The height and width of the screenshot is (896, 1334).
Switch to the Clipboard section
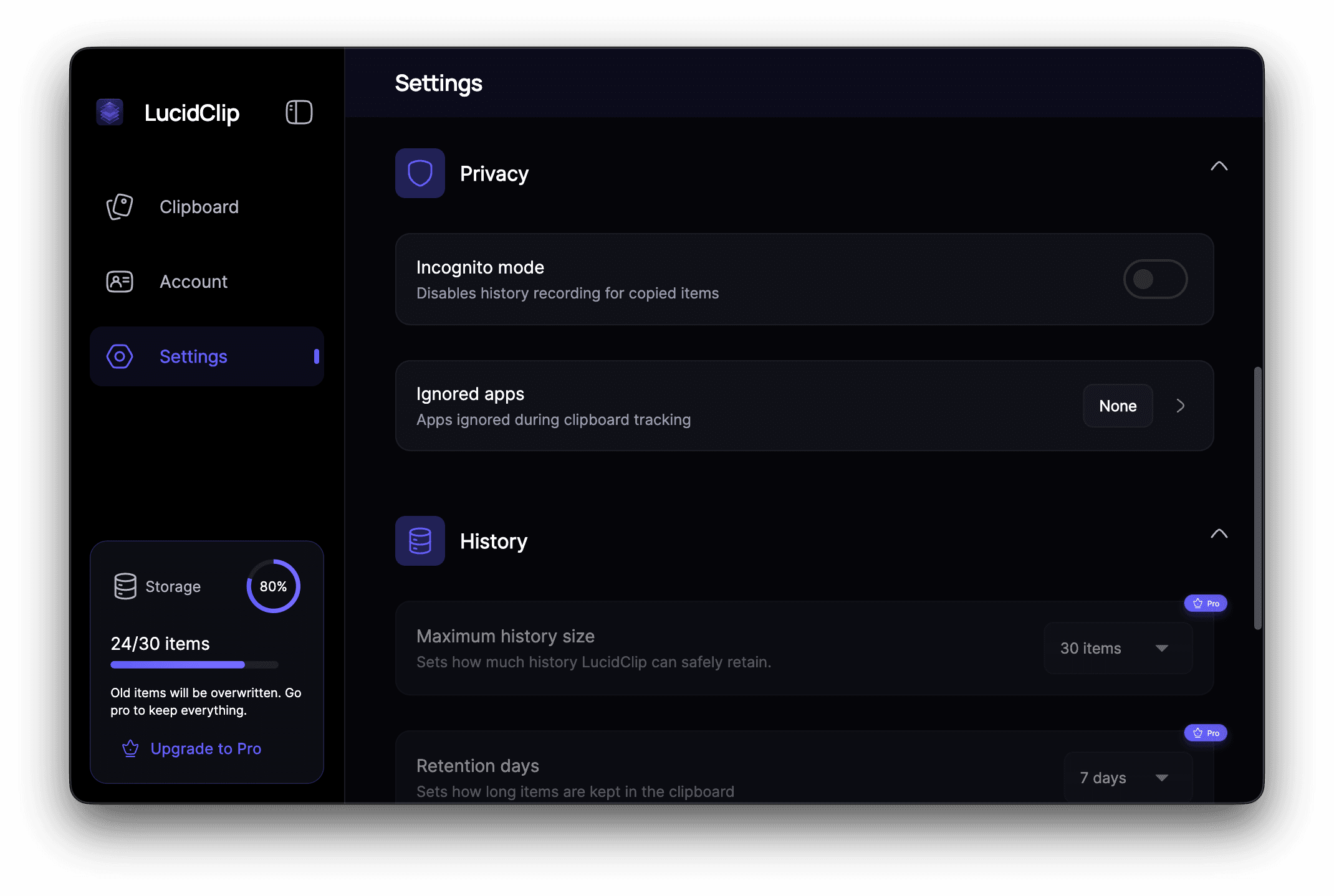point(199,207)
